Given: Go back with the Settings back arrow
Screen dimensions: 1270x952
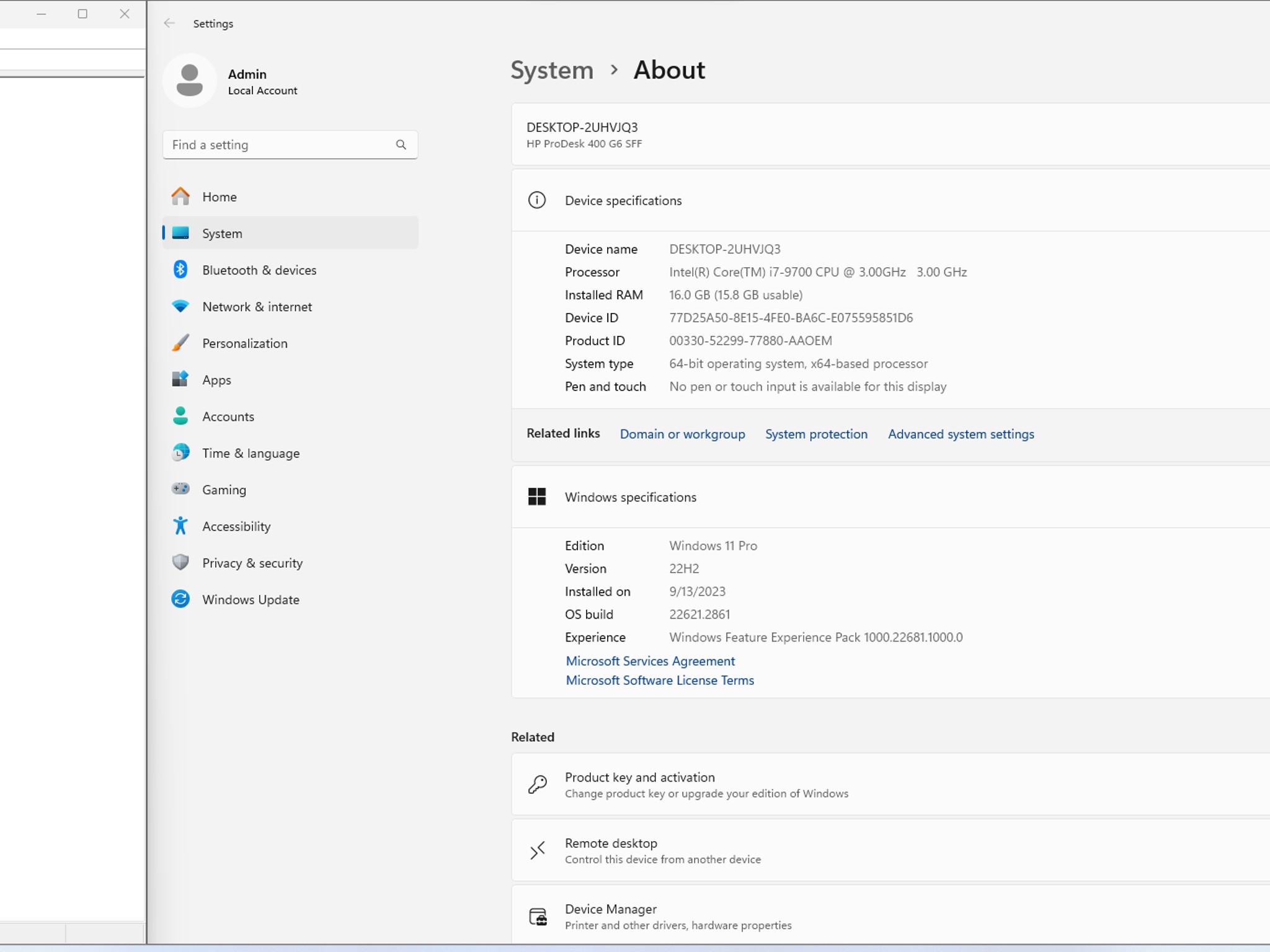Looking at the screenshot, I should pyautogui.click(x=169, y=24).
